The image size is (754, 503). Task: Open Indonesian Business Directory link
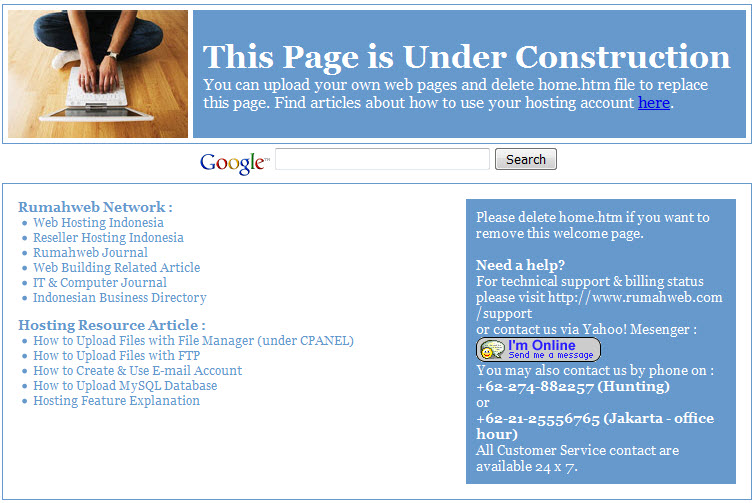(120, 298)
